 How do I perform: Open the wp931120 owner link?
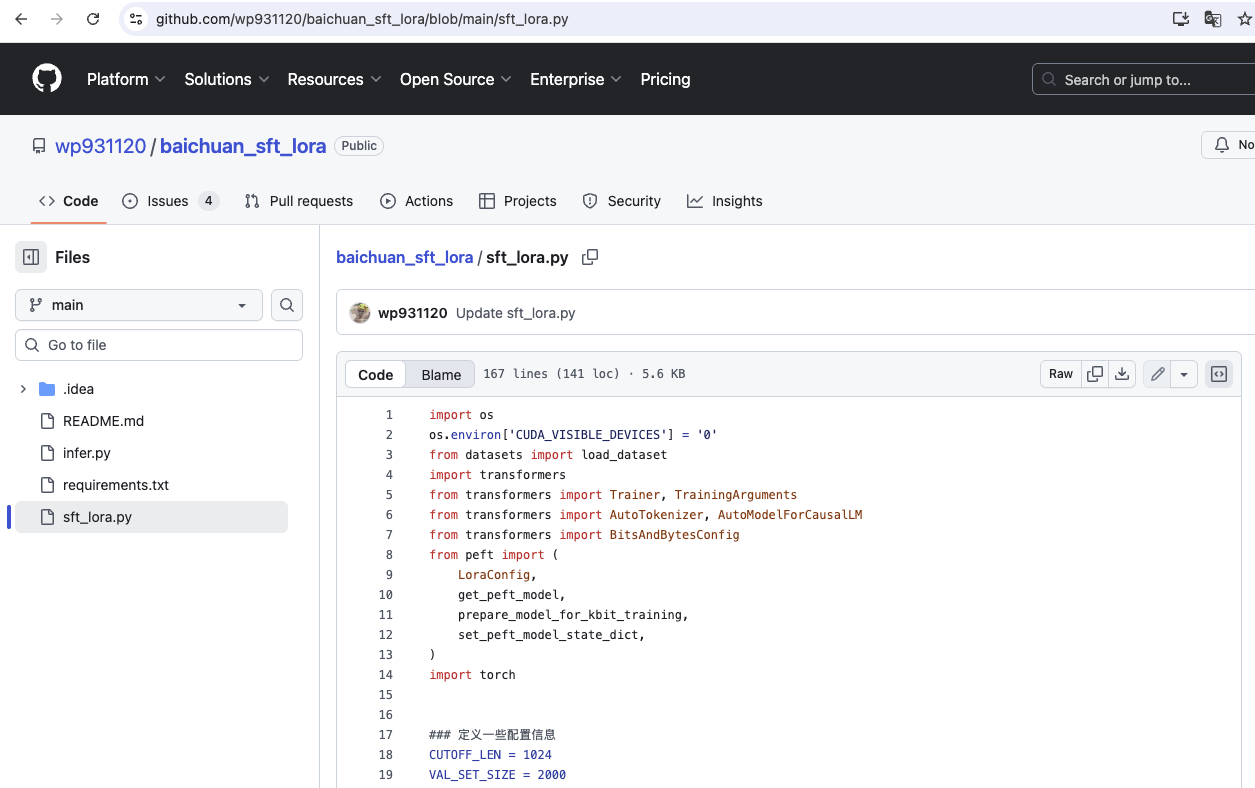click(101, 146)
